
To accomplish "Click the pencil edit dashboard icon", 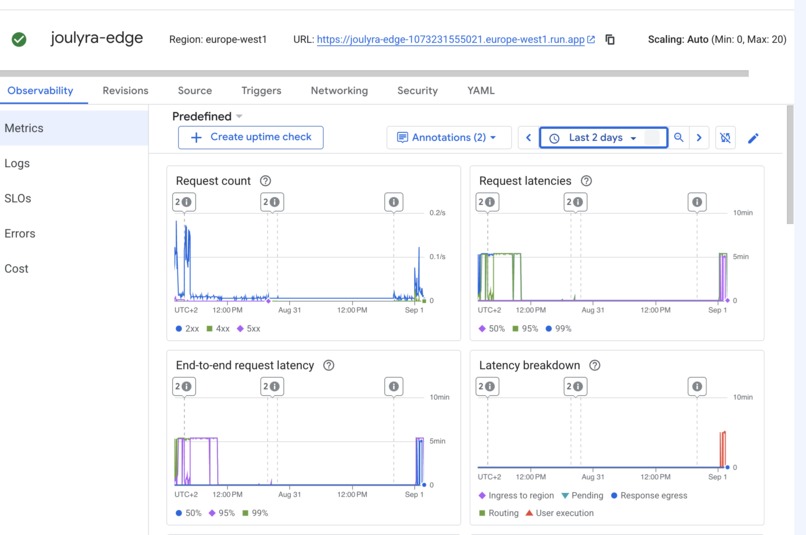I will 753,138.
